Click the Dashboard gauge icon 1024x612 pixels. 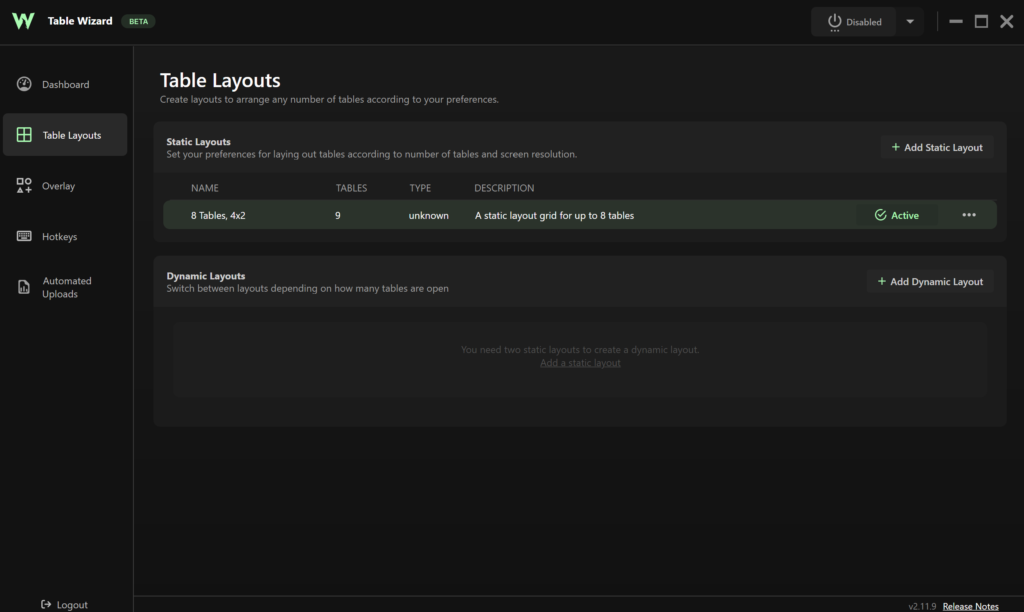point(24,84)
